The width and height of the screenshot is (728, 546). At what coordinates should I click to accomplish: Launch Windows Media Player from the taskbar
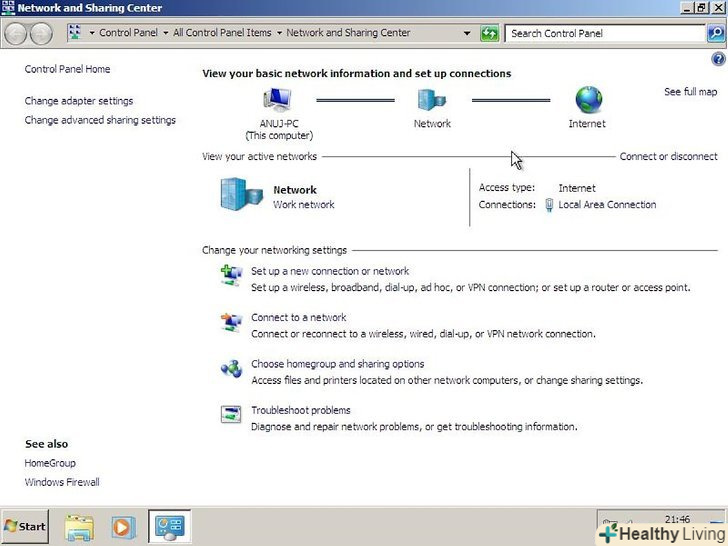tap(123, 527)
